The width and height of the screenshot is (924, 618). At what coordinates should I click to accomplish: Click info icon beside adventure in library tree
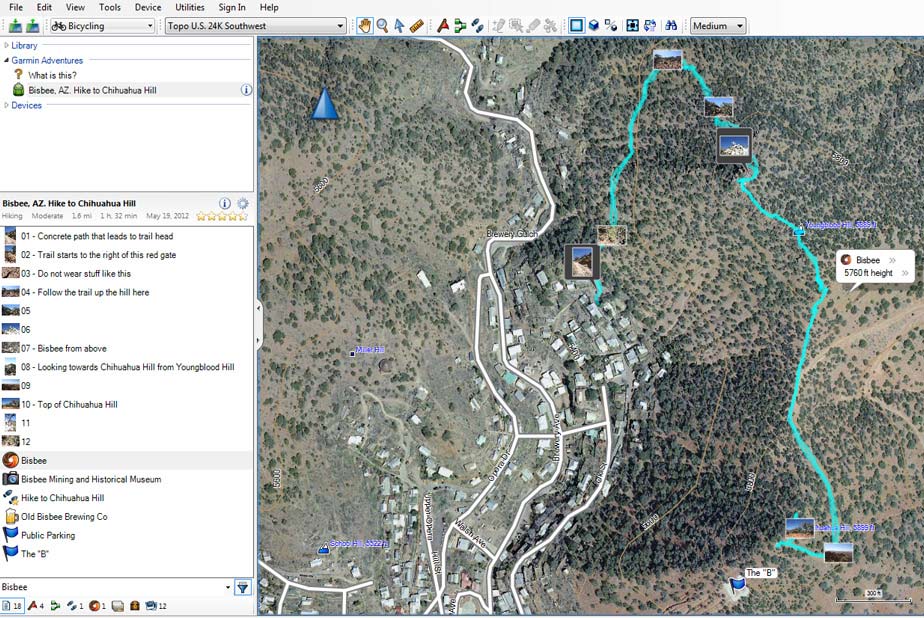pos(246,90)
